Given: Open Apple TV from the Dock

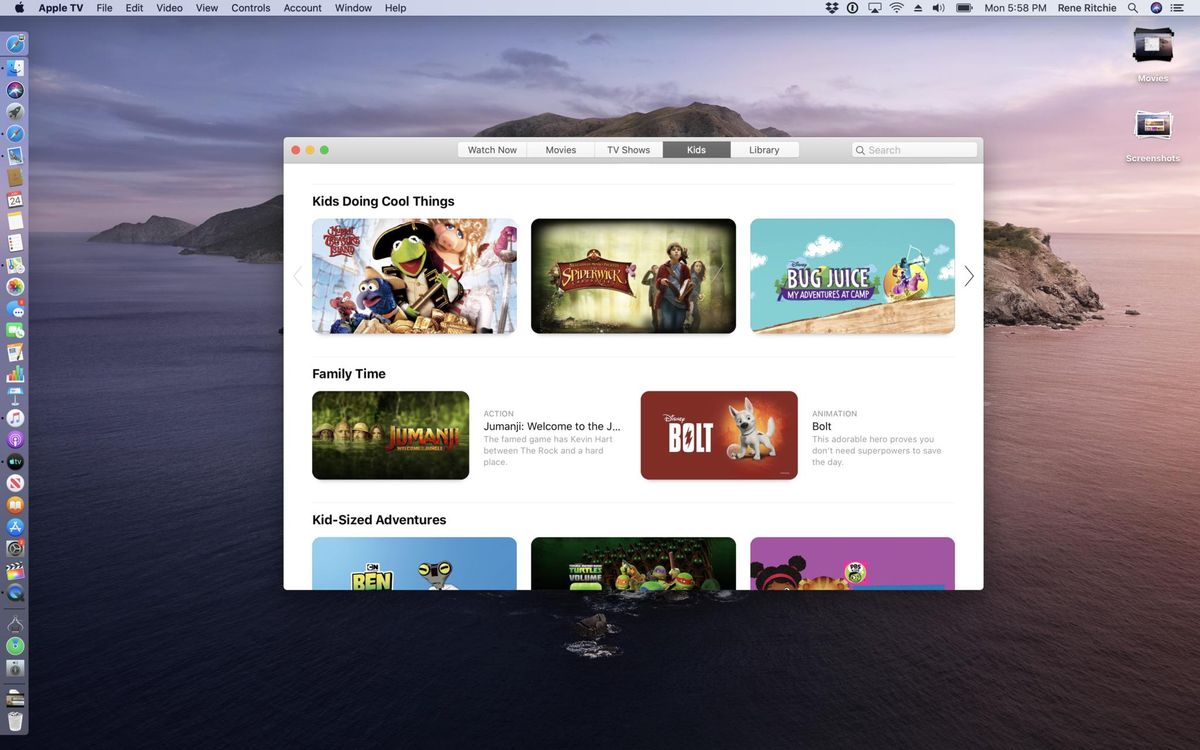Looking at the screenshot, I should point(15,462).
